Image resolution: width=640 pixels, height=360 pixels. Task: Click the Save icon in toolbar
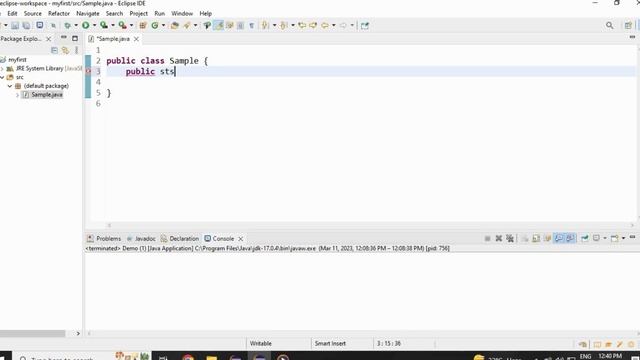click(x=15, y=25)
